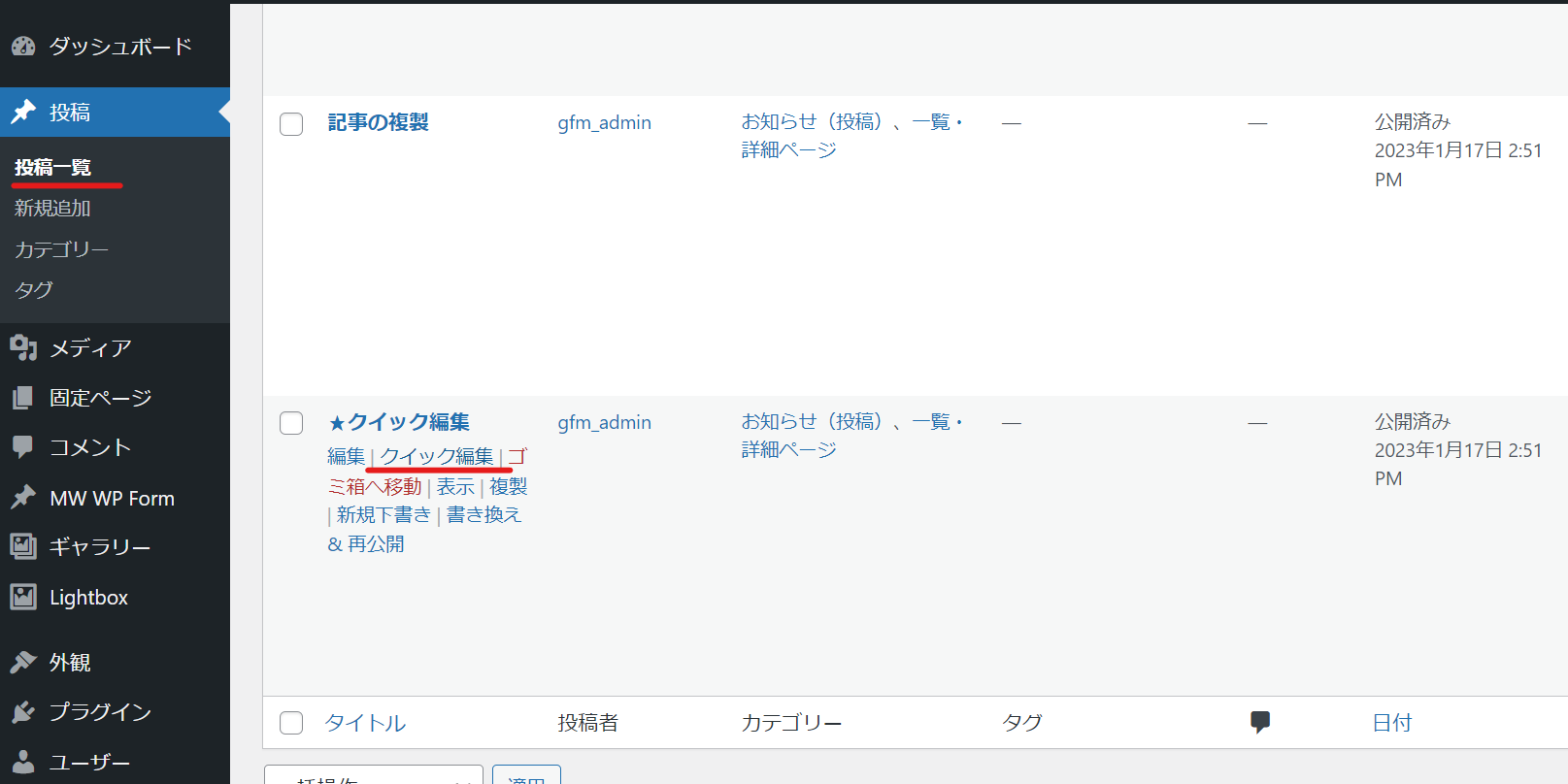This screenshot has width=1568, height=784.
Task: Click the コメント speech bubble icon
Action: (23, 446)
